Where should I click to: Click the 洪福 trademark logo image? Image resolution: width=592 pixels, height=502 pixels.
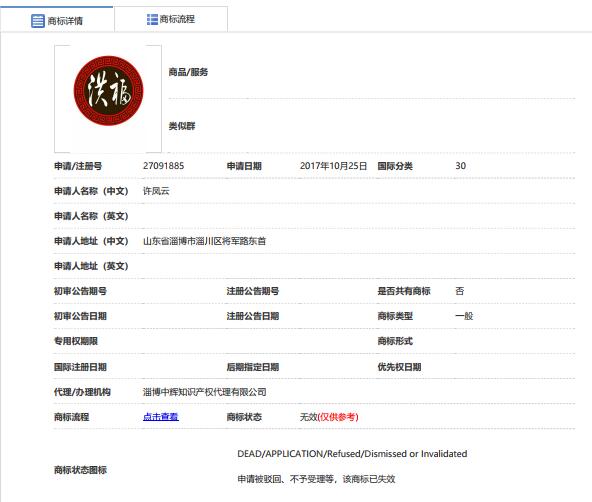[x=108, y=91]
